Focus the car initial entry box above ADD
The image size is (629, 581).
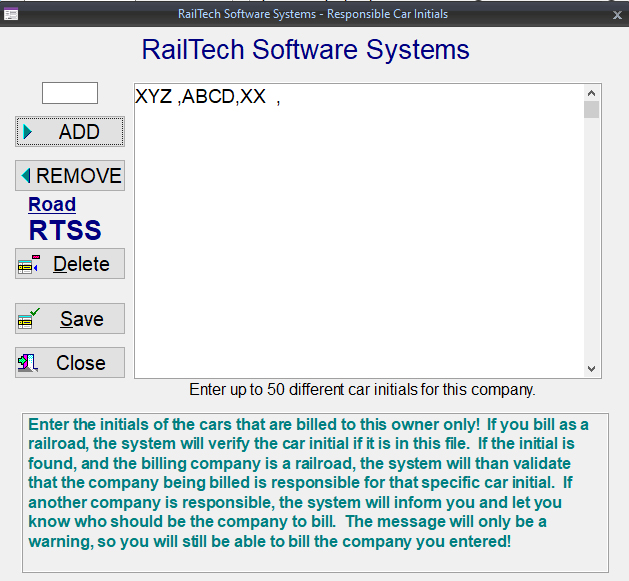click(69, 93)
